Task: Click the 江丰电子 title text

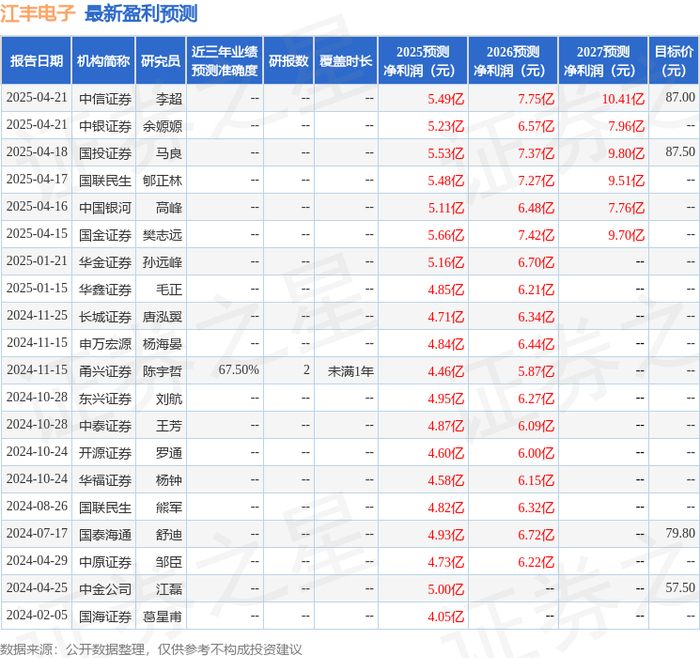Action: (x=38, y=13)
